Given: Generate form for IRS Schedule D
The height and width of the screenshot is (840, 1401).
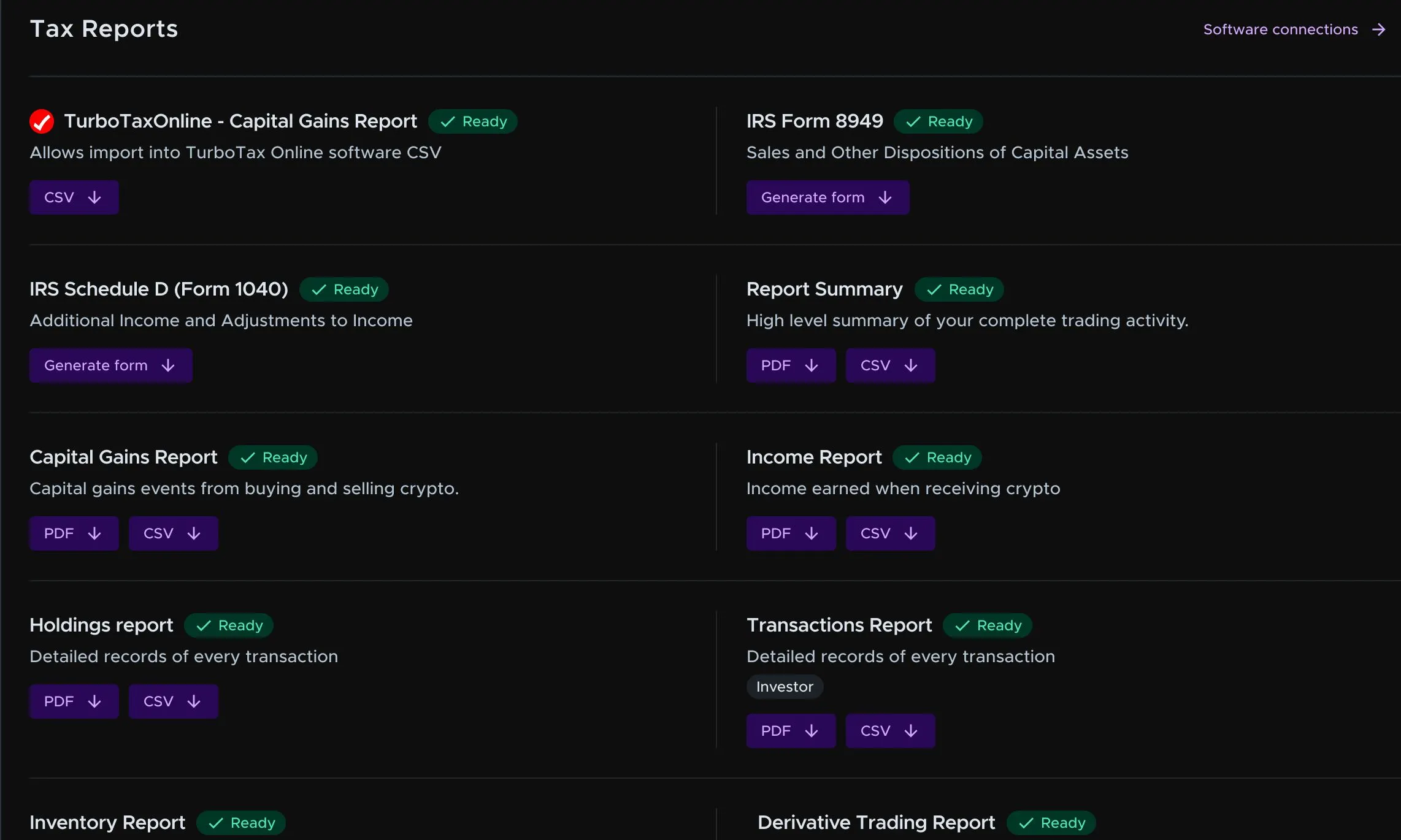Looking at the screenshot, I should (110, 365).
